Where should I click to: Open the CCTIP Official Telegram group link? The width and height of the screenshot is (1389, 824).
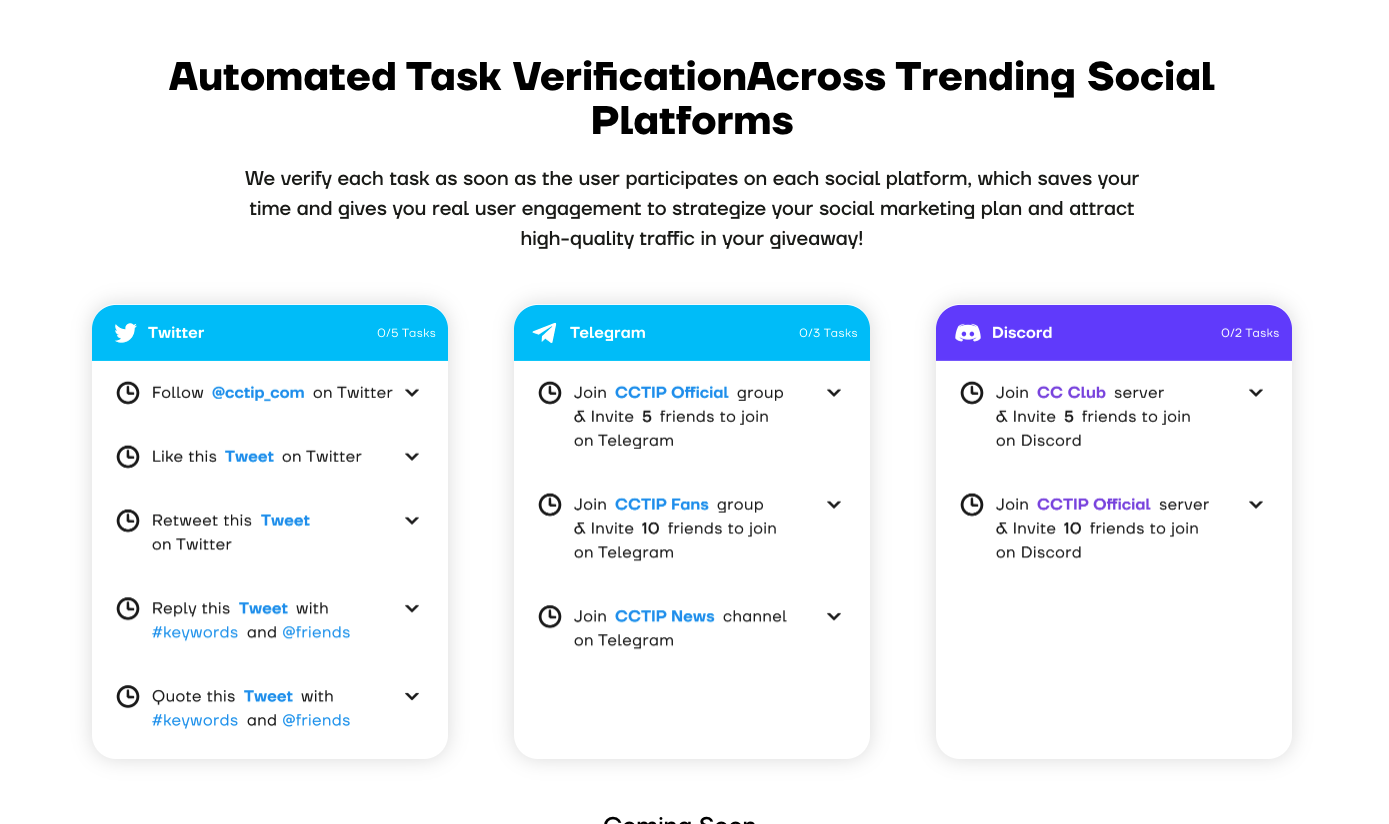click(672, 393)
